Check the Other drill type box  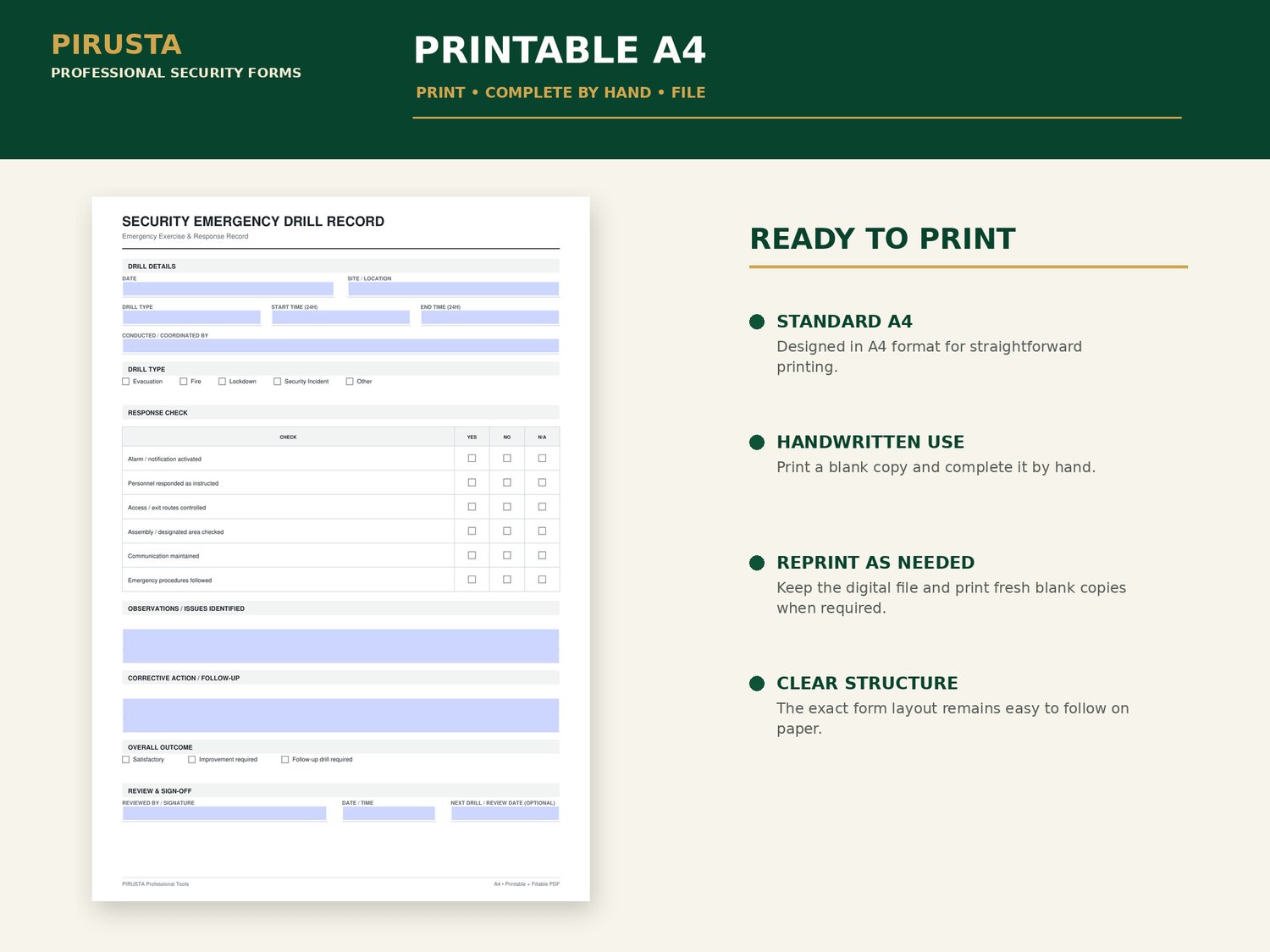[350, 382]
